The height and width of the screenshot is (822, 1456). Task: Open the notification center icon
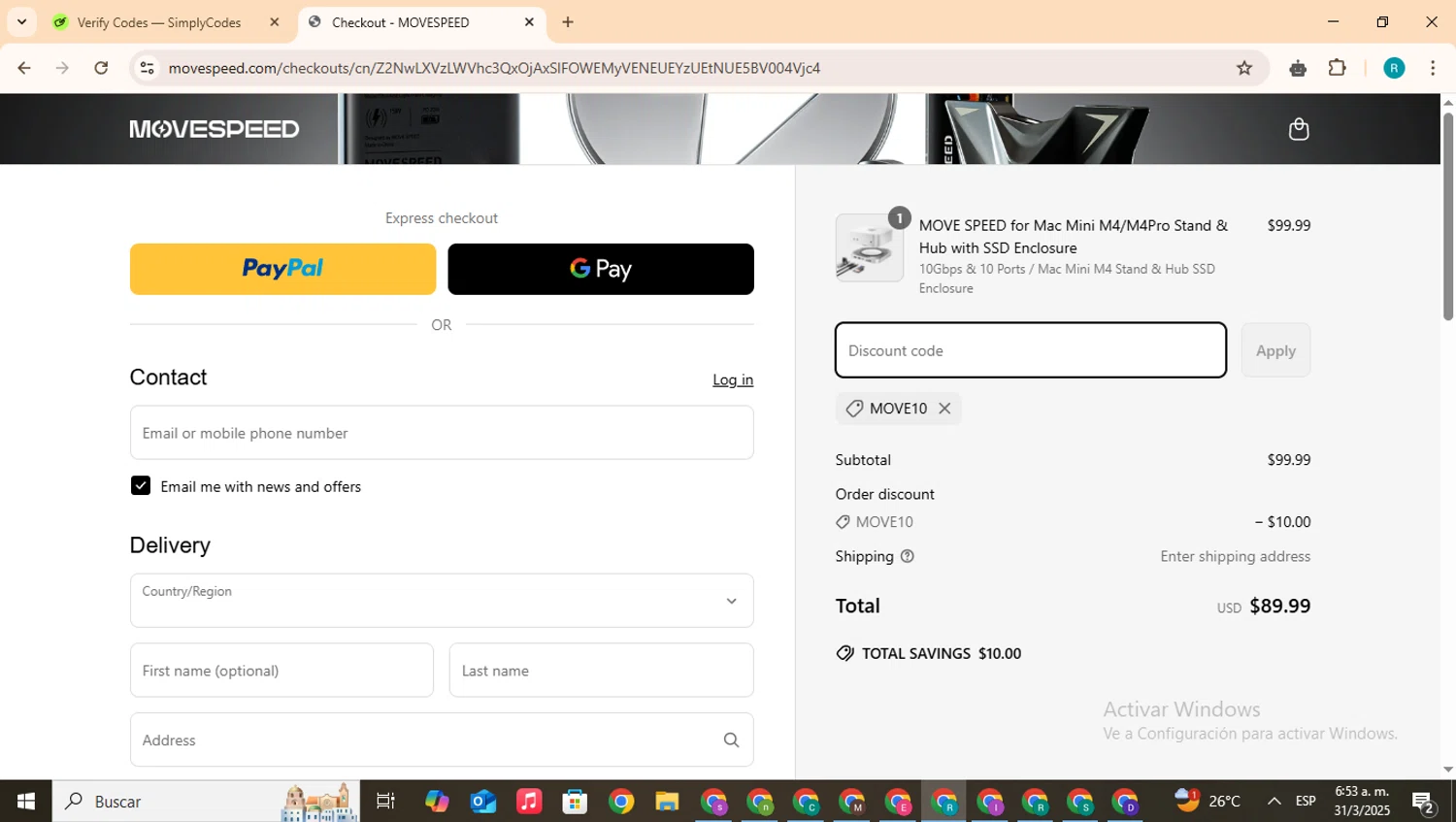point(1424,803)
